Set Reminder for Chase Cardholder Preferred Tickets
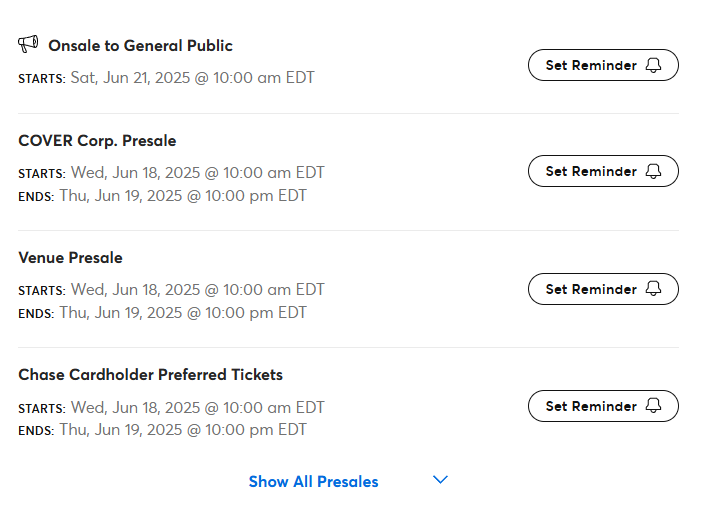Screen dimensions: 707x506 tap(603, 406)
